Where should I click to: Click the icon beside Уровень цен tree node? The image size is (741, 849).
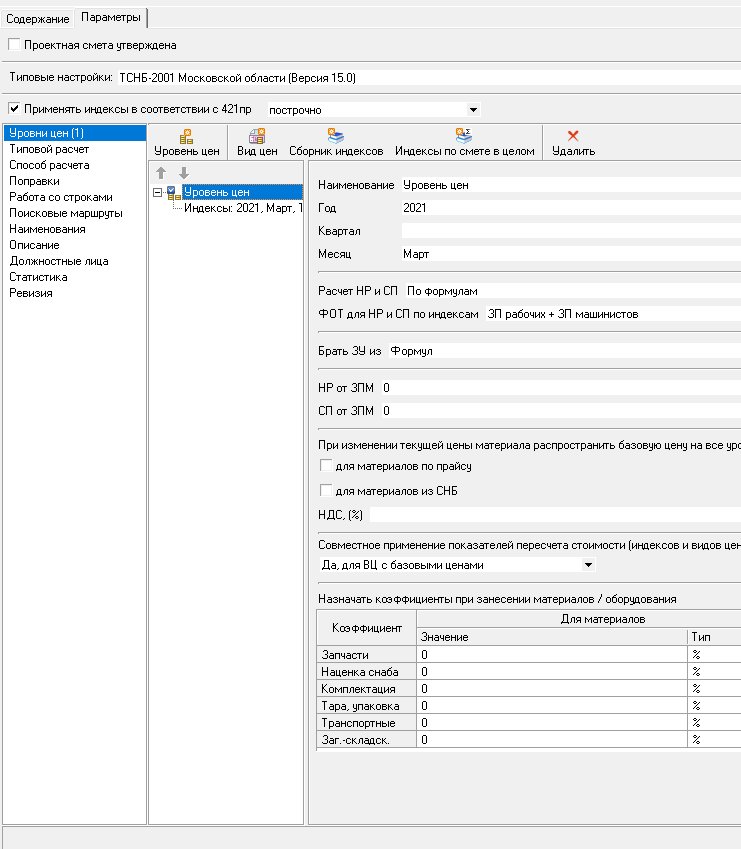click(173, 193)
